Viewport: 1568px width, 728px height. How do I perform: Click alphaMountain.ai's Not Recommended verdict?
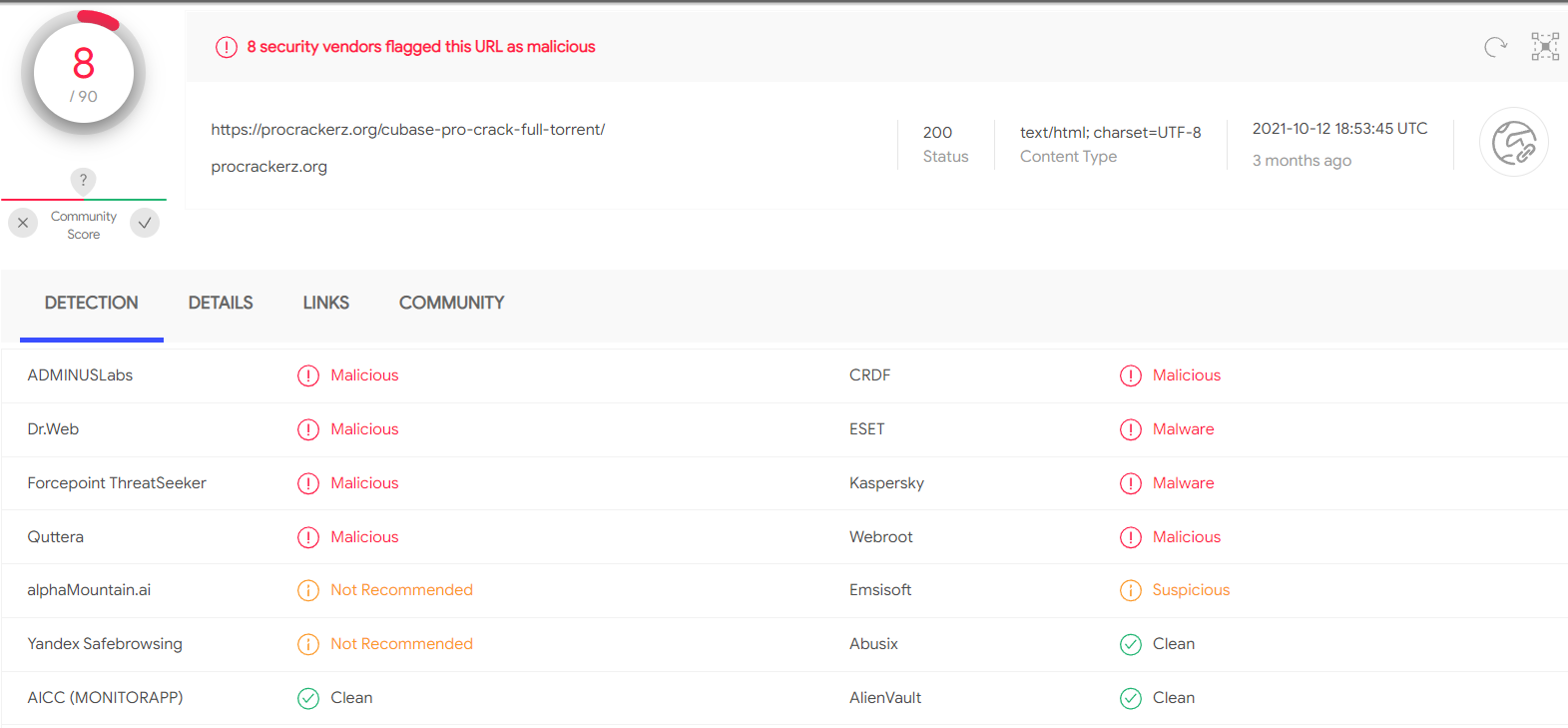point(401,590)
